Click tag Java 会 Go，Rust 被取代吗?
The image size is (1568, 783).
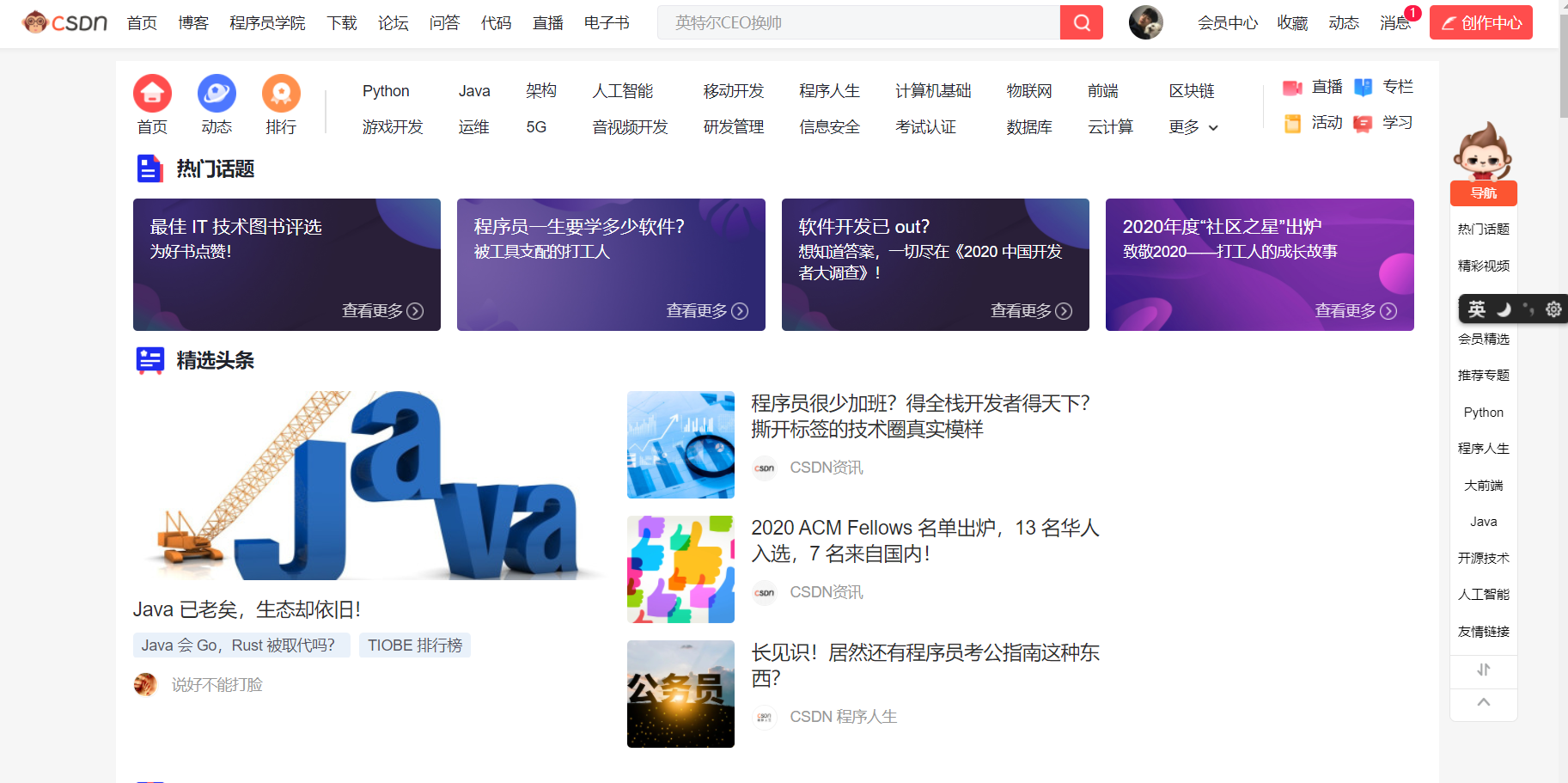pyautogui.click(x=241, y=645)
